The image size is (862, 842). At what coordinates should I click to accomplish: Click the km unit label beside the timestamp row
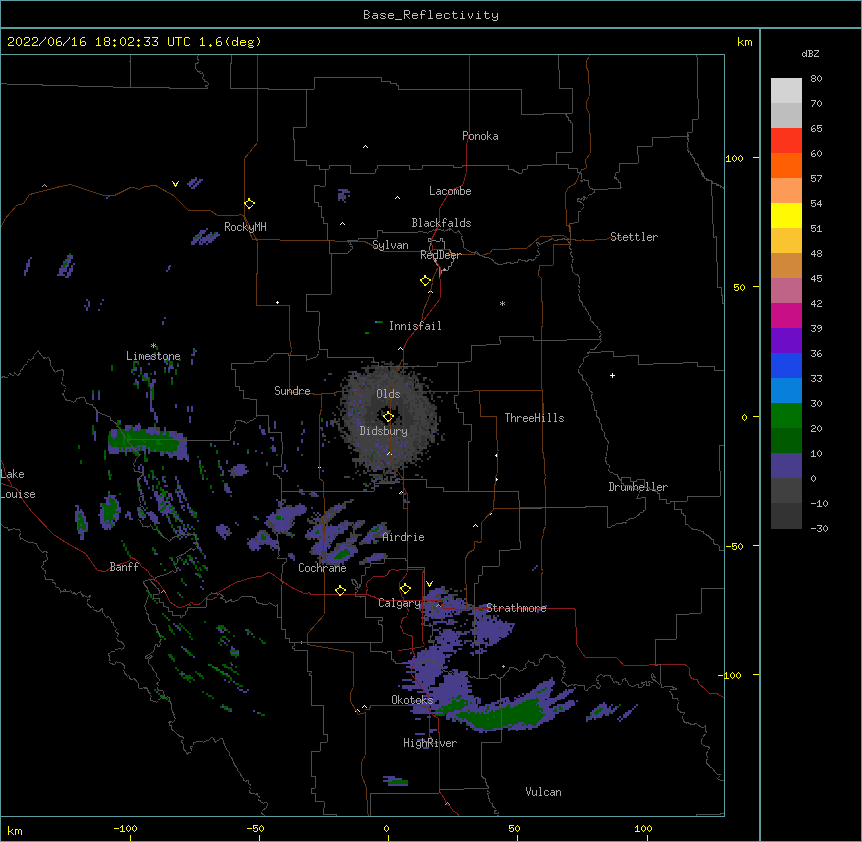(x=745, y=42)
